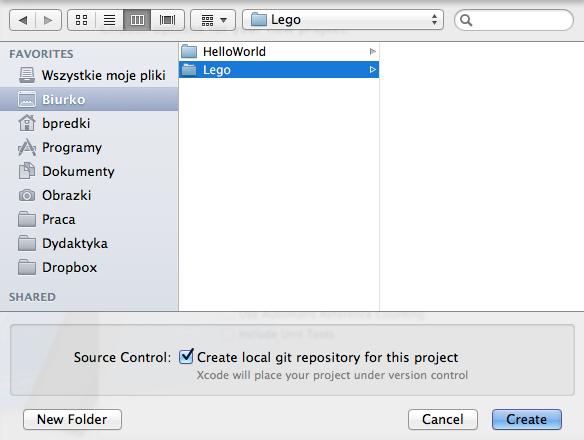The image size is (584, 440).
Task: Go back with the left arrow button
Action: tap(22, 20)
